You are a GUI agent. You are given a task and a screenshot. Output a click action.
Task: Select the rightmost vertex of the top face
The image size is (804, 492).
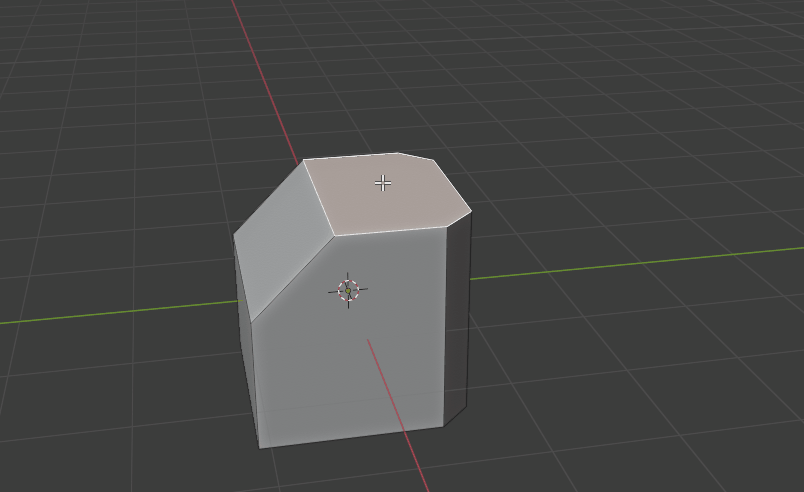[x=471, y=209]
